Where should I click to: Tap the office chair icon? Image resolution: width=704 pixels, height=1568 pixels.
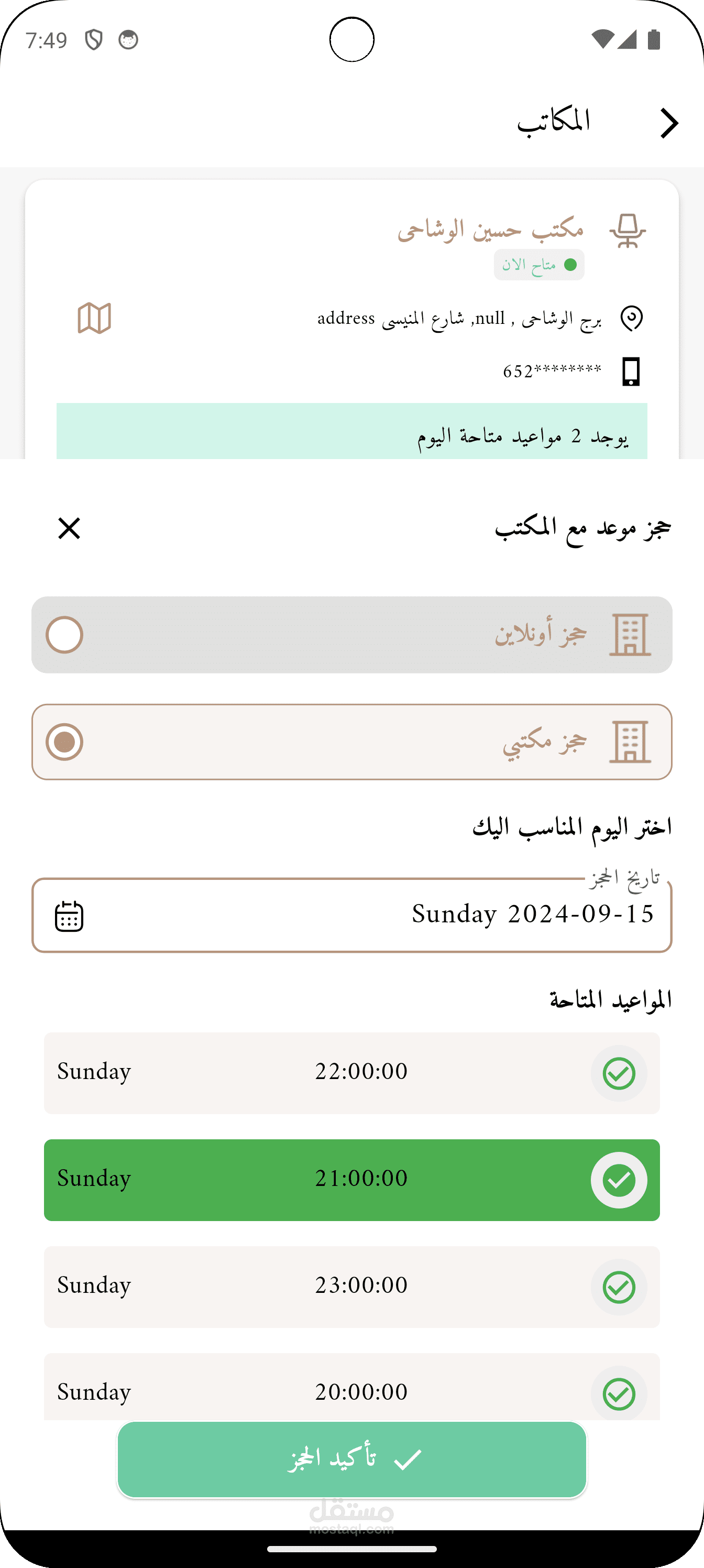[628, 231]
